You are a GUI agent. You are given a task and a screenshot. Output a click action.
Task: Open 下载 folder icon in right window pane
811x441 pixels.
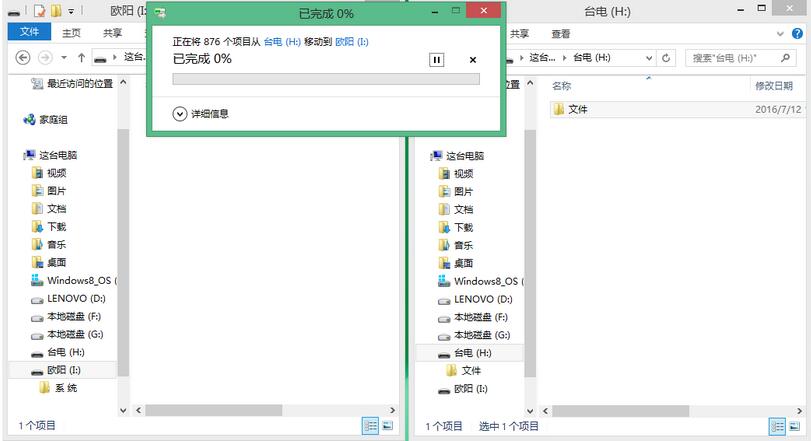click(444, 227)
